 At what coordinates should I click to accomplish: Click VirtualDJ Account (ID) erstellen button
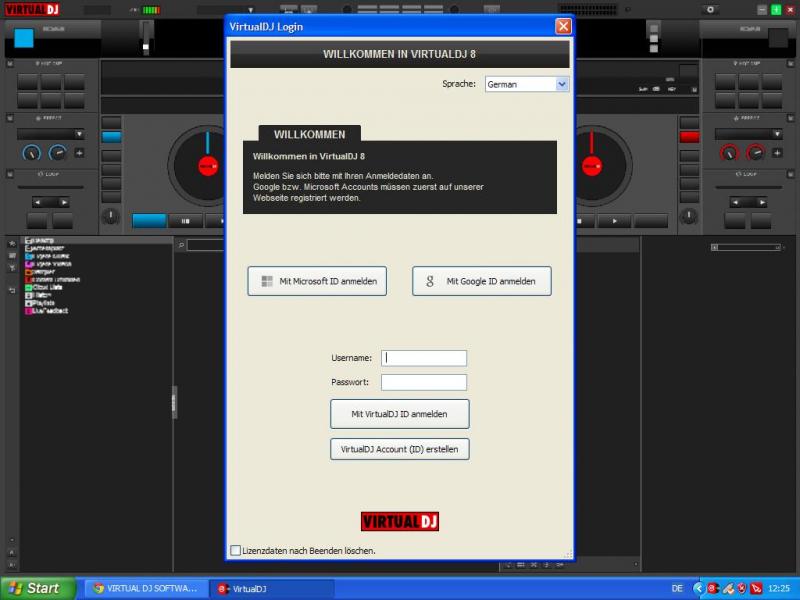click(399, 449)
